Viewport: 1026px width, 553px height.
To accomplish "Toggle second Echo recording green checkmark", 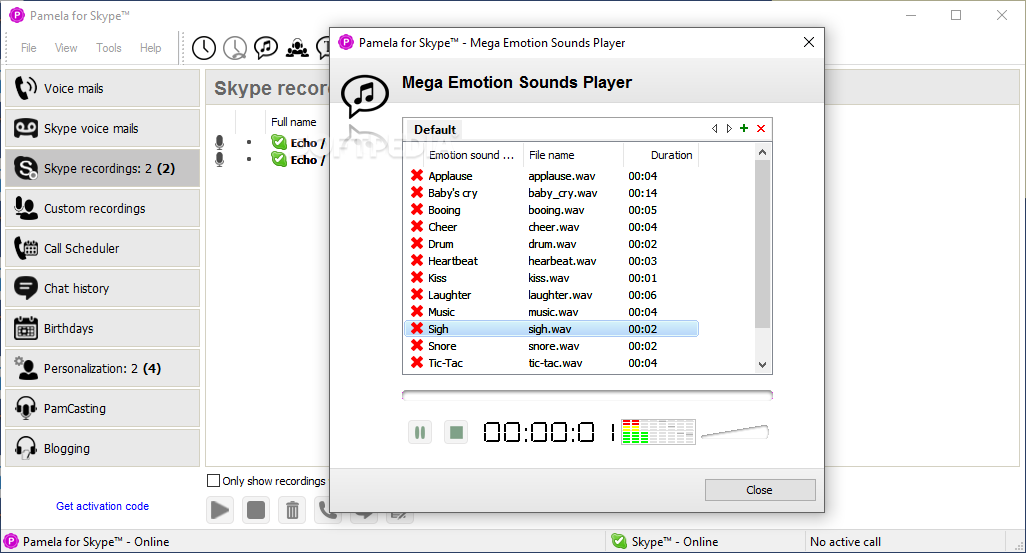I will pyautogui.click(x=279, y=159).
